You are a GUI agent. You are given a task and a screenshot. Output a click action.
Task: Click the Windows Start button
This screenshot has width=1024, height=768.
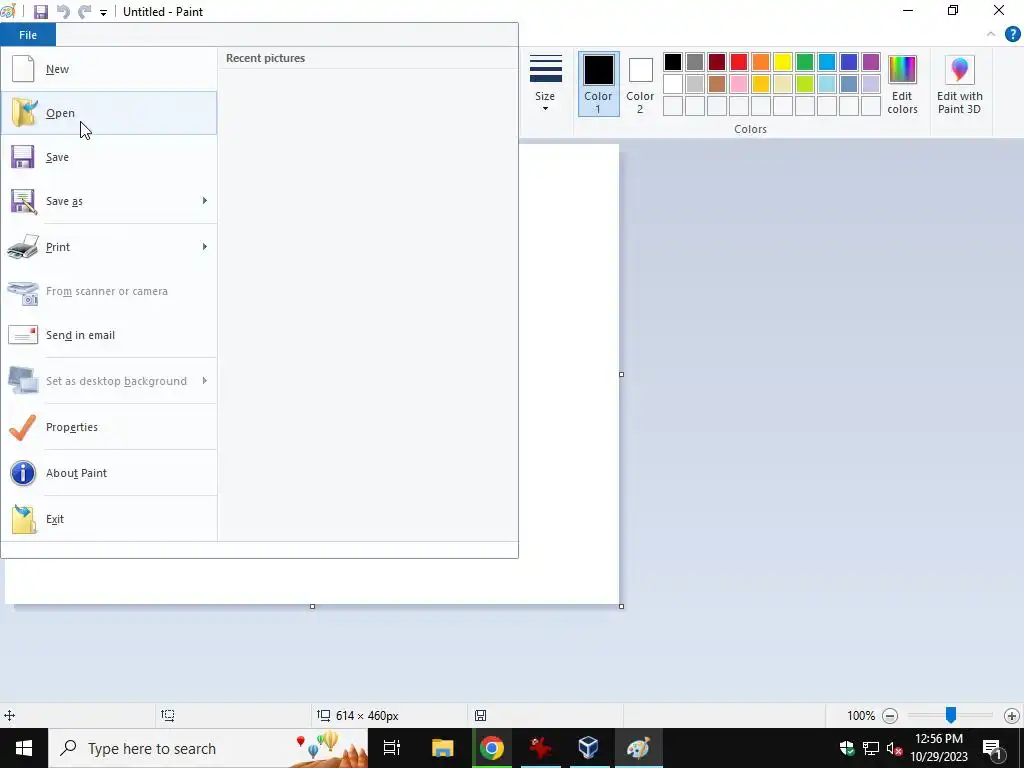[x=24, y=748]
